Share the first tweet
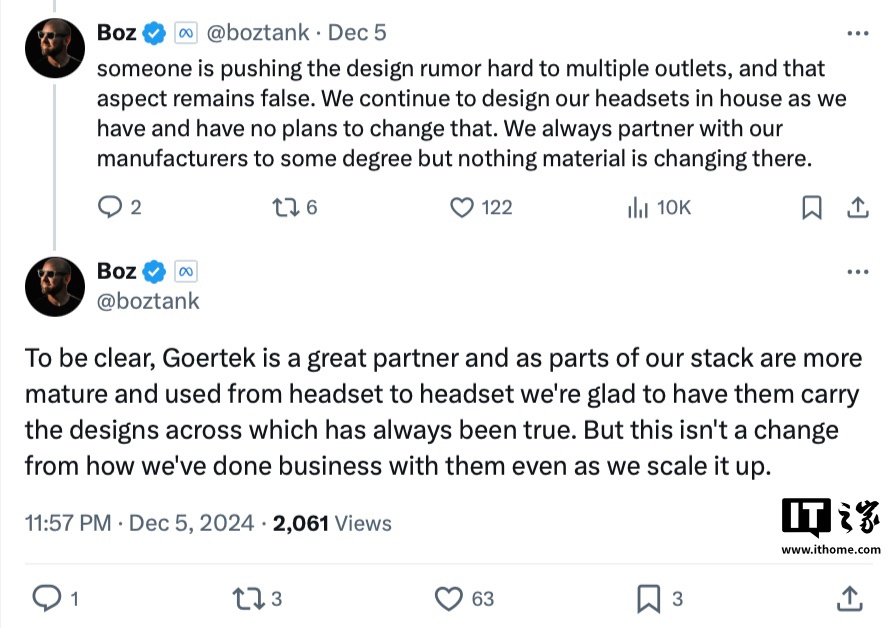896x628 pixels. click(x=857, y=207)
